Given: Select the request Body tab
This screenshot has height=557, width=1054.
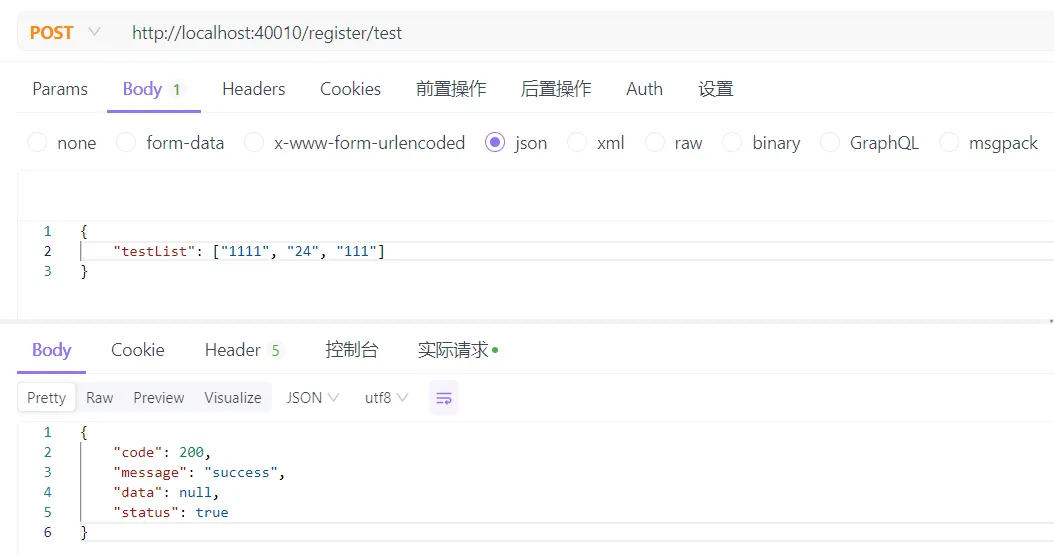Looking at the screenshot, I should pos(153,89).
